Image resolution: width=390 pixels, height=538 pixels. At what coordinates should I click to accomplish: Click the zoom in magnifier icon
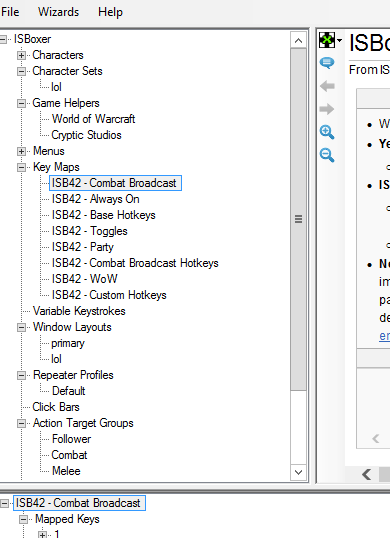[327, 132]
